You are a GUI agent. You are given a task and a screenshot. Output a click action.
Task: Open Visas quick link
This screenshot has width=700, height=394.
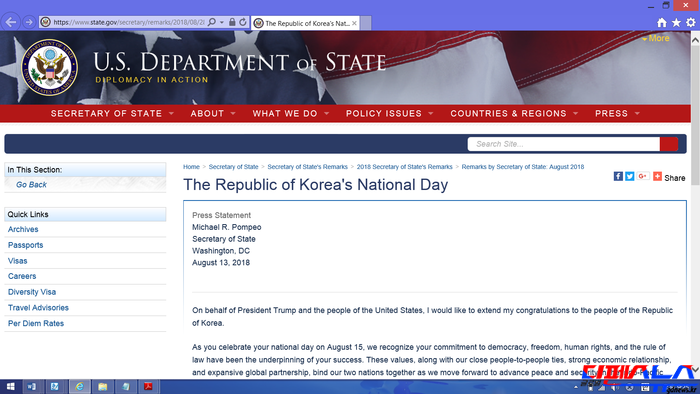tap(17, 261)
